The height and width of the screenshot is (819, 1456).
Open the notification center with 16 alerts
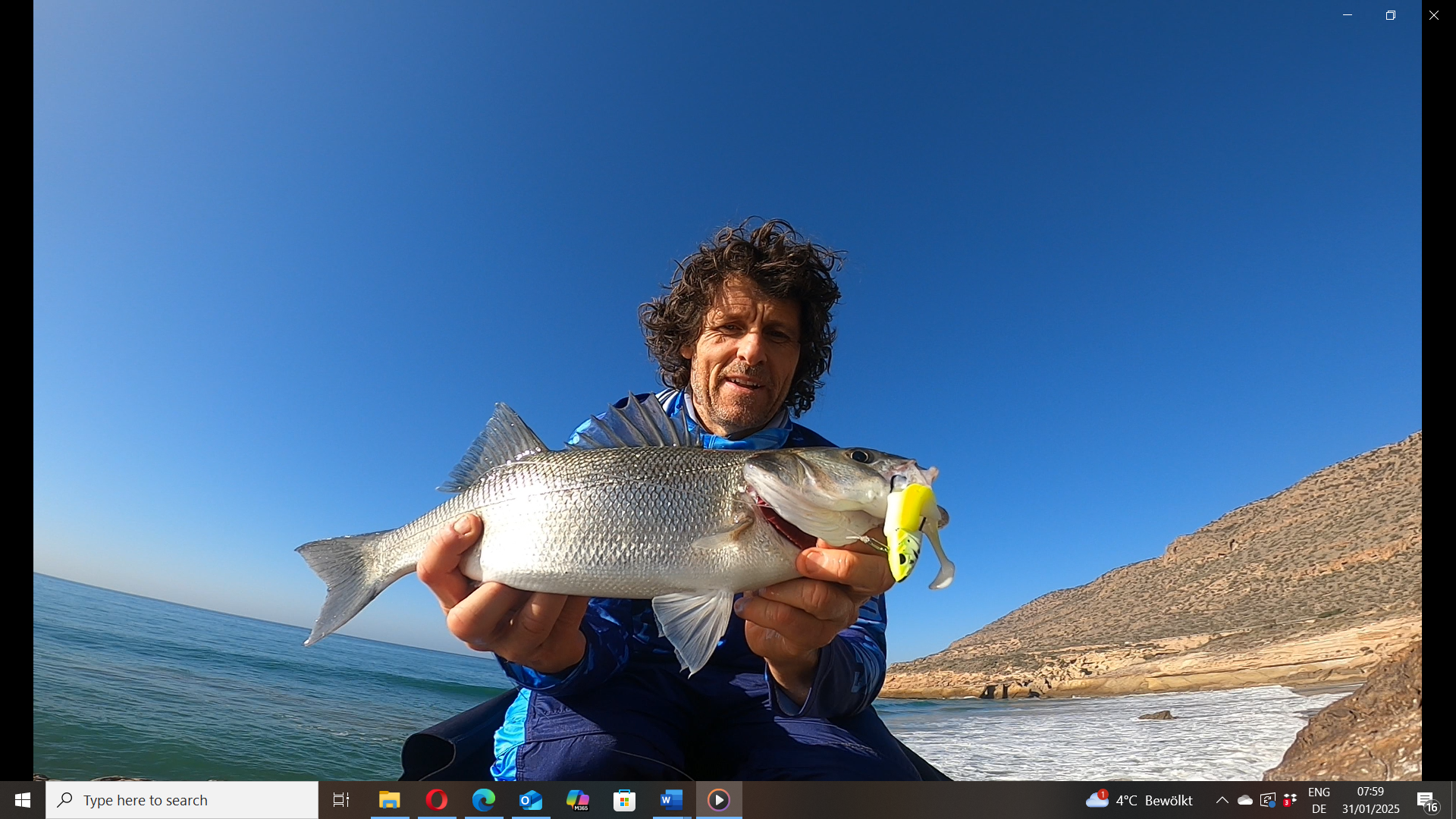point(1427,801)
